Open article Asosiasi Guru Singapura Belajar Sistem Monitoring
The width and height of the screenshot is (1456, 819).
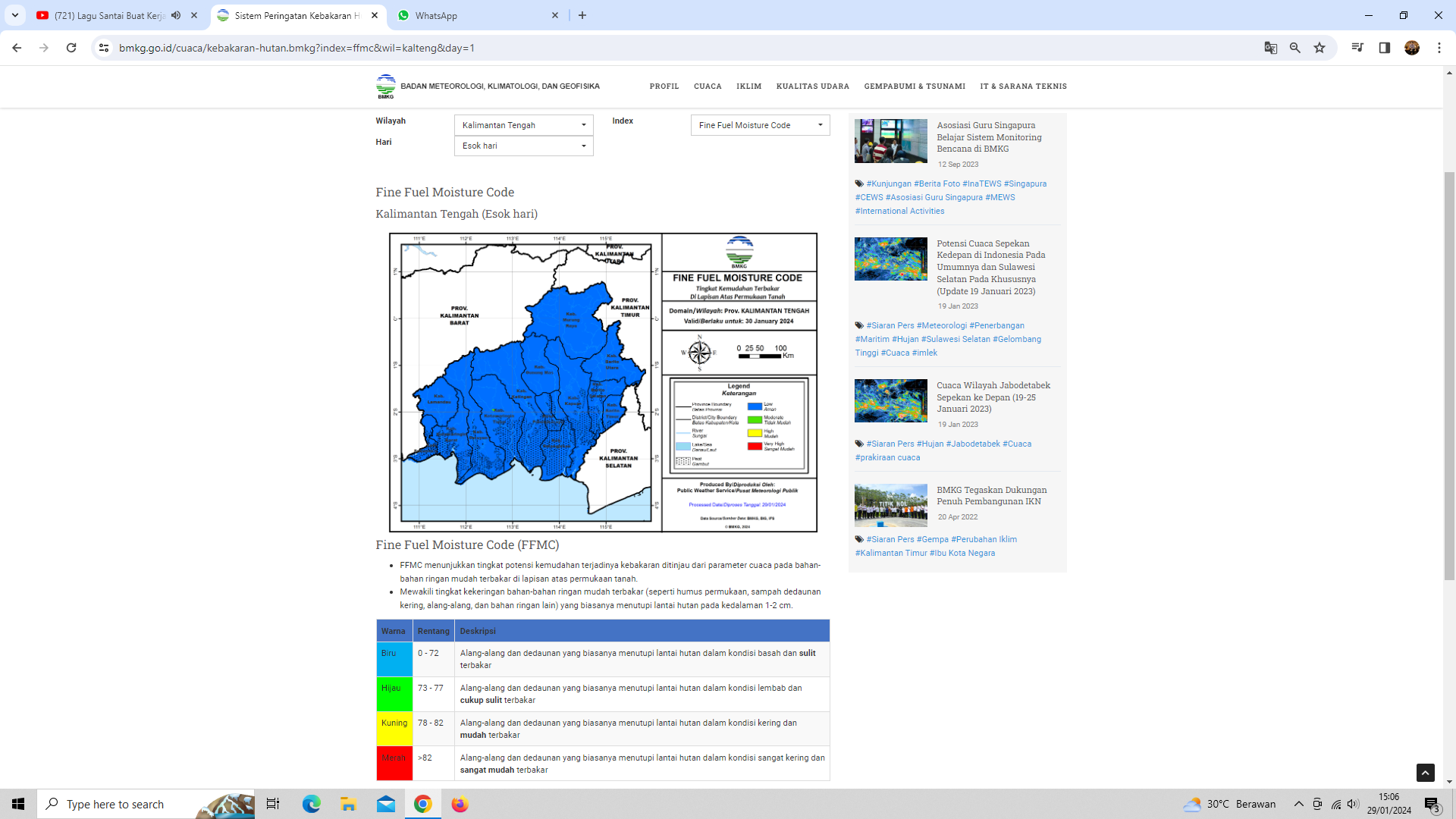tap(989, 137)
